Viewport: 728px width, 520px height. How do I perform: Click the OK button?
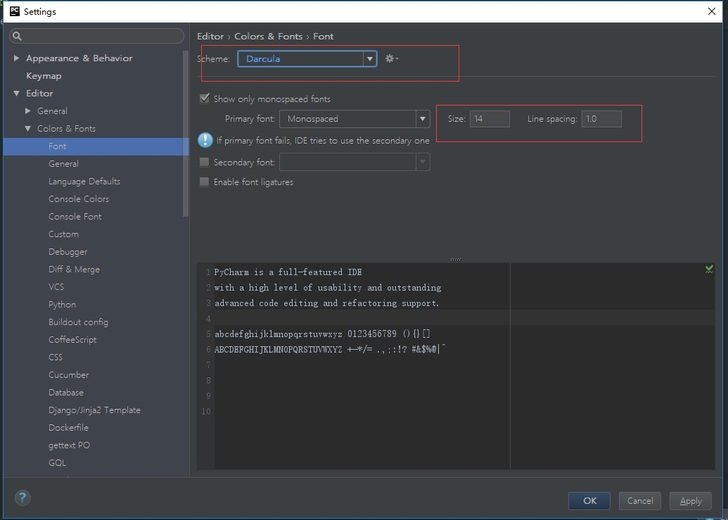pyautogui.click(x=589, y=501)
